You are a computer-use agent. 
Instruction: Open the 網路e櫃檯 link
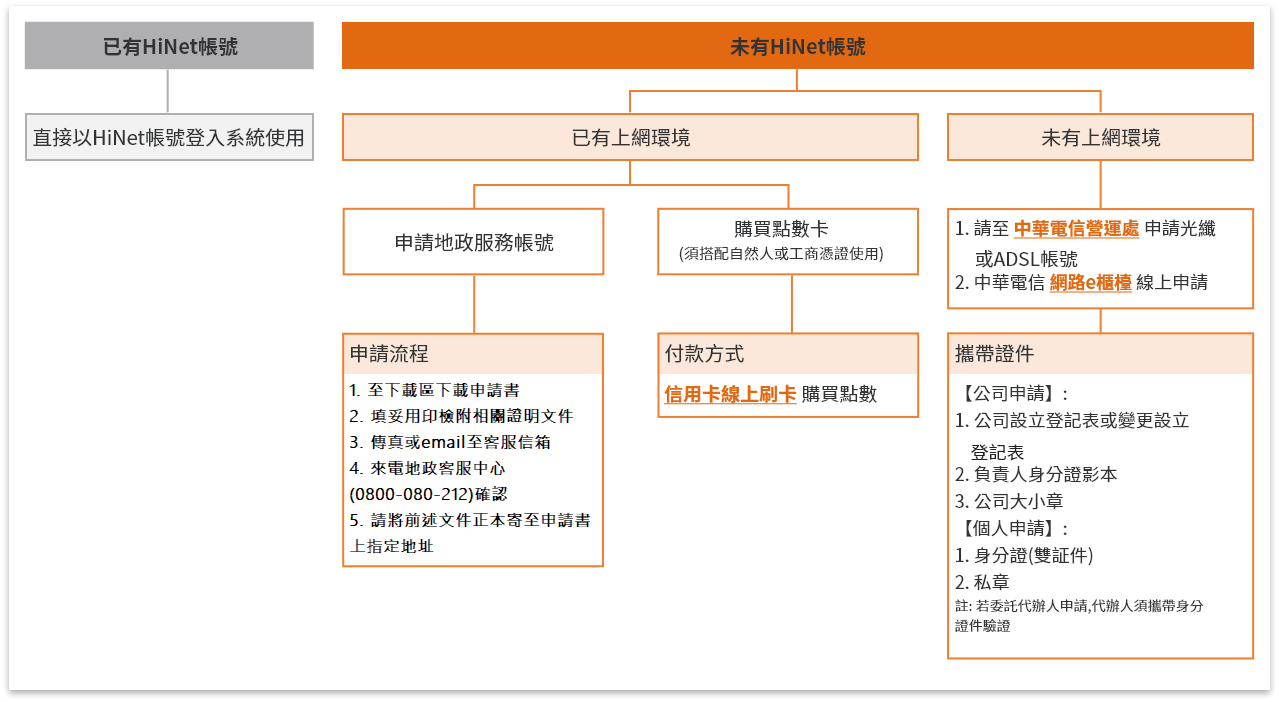tap(1090, 283)
